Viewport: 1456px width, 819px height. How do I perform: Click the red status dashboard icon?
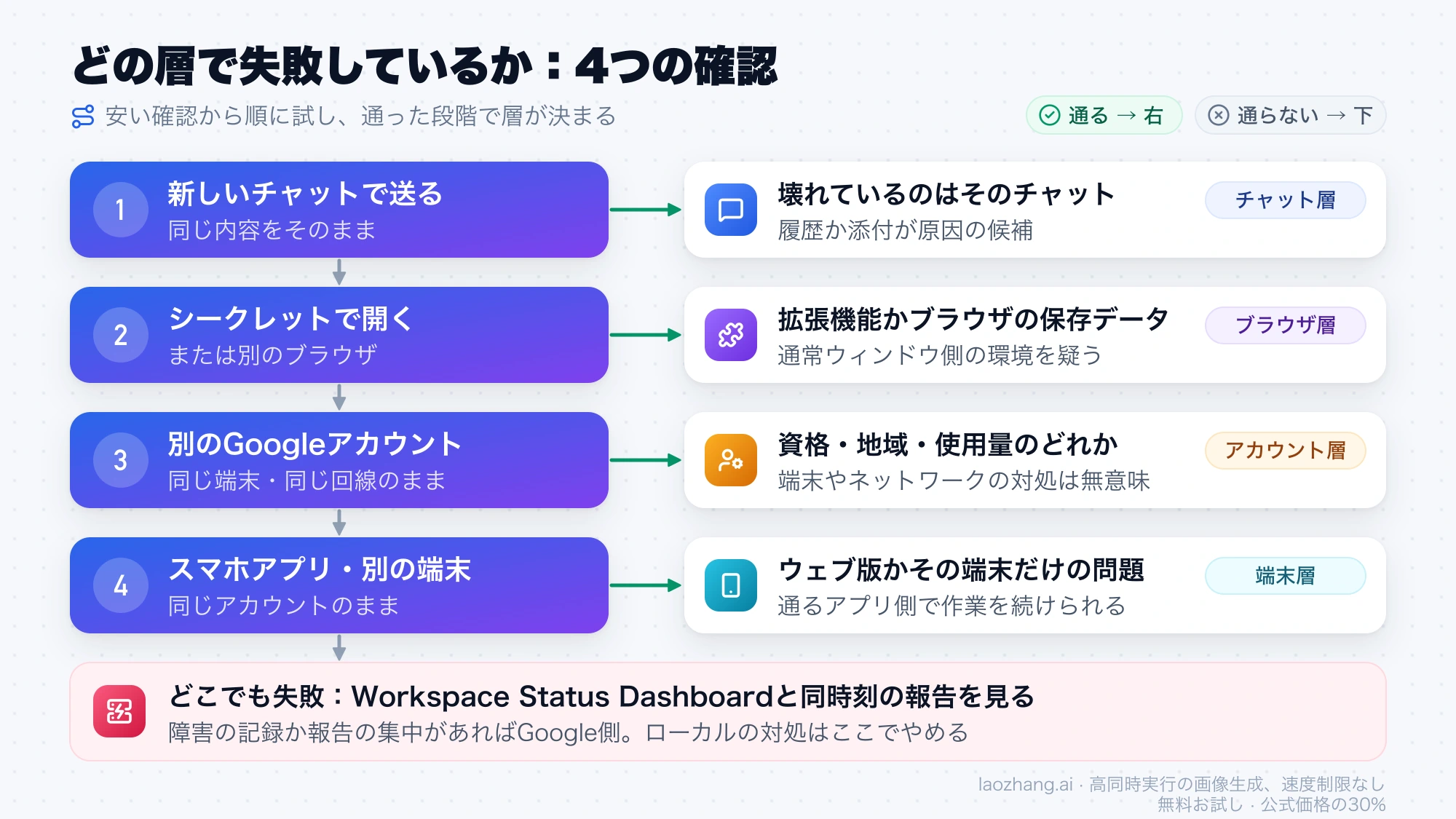119,711
